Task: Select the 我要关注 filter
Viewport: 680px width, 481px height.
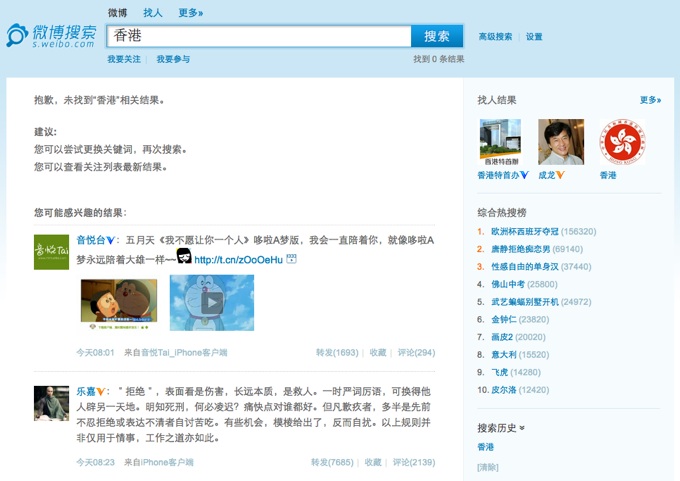Action: 124,59
